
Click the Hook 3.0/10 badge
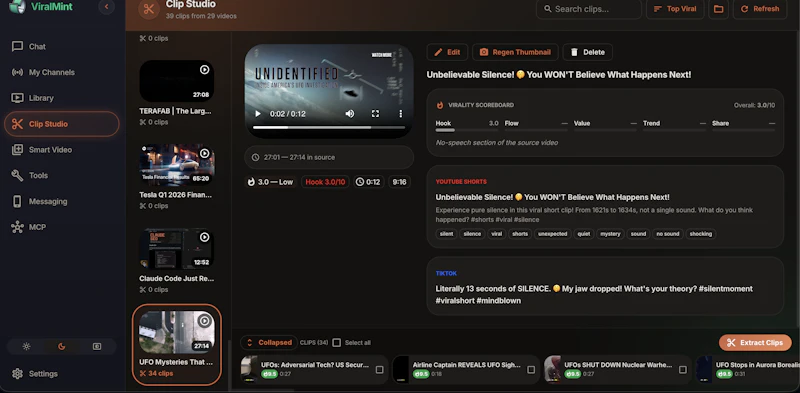pos(325,182)
